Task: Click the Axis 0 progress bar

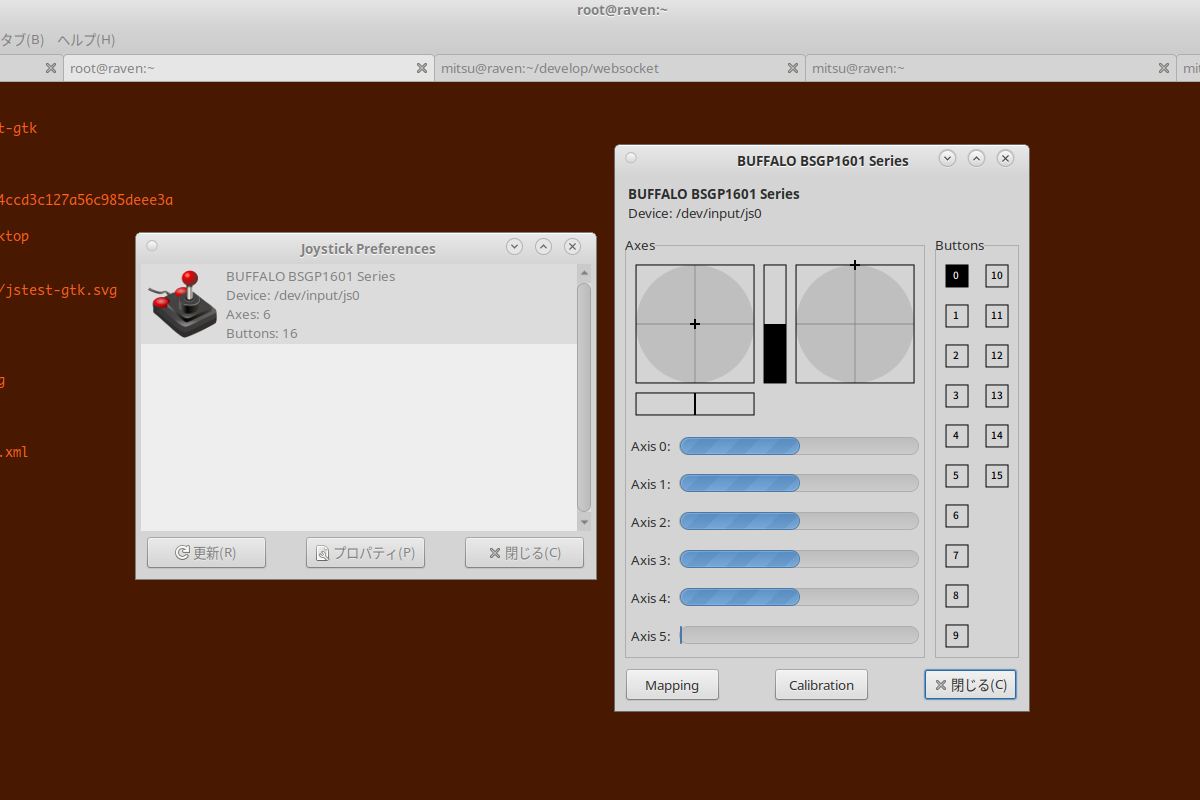Action: tap(798, 446)
